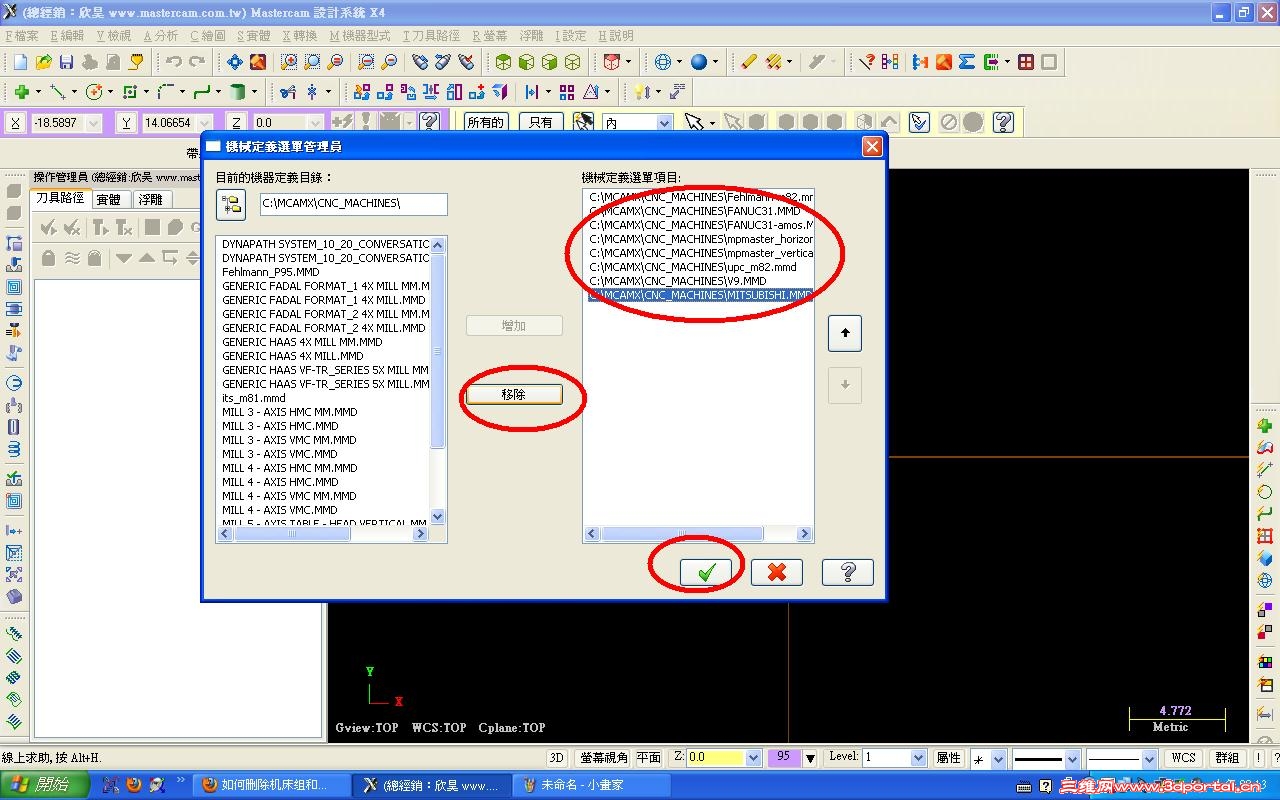
Task: Click the Fit to screen icon
Action: pyautogui.click(x=235, y=62)
